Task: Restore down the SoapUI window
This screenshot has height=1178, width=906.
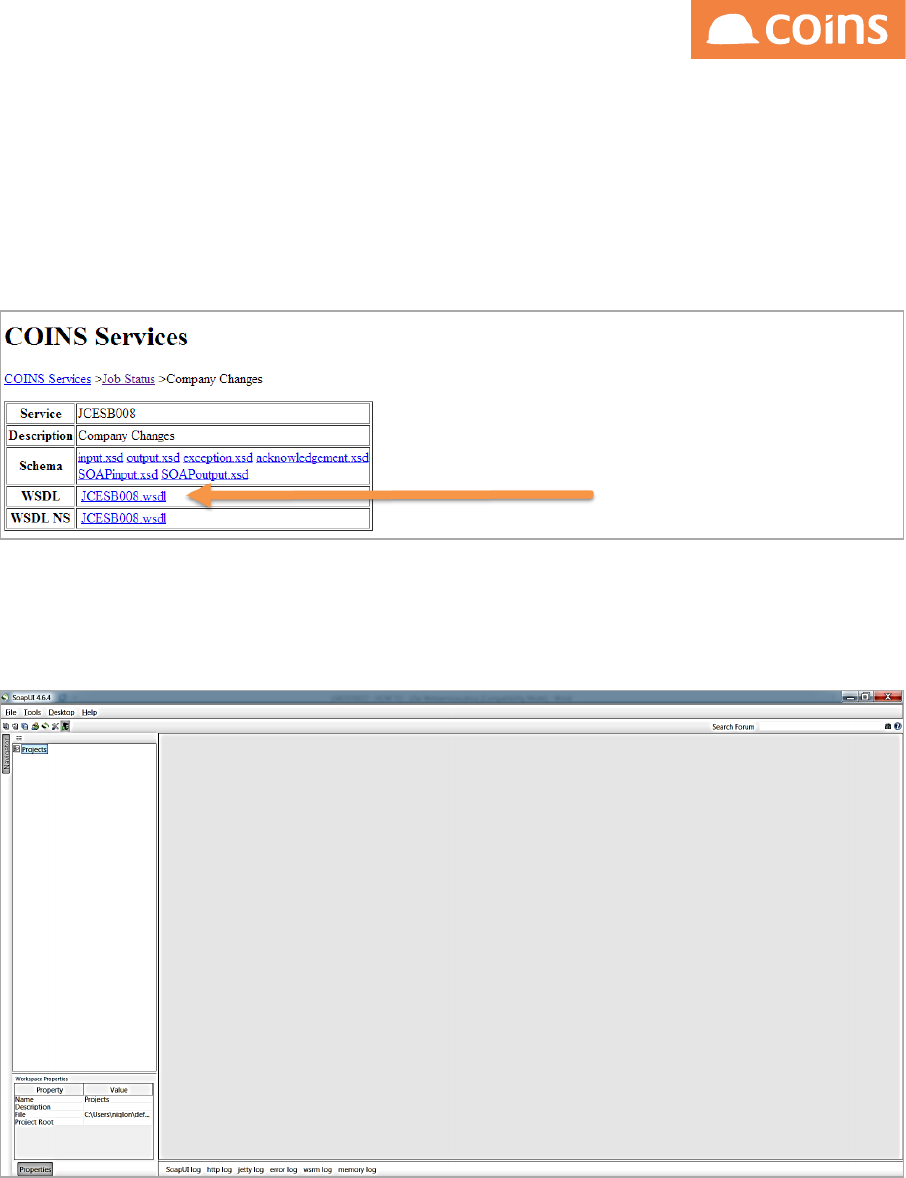Action: (x=865, y=697)
